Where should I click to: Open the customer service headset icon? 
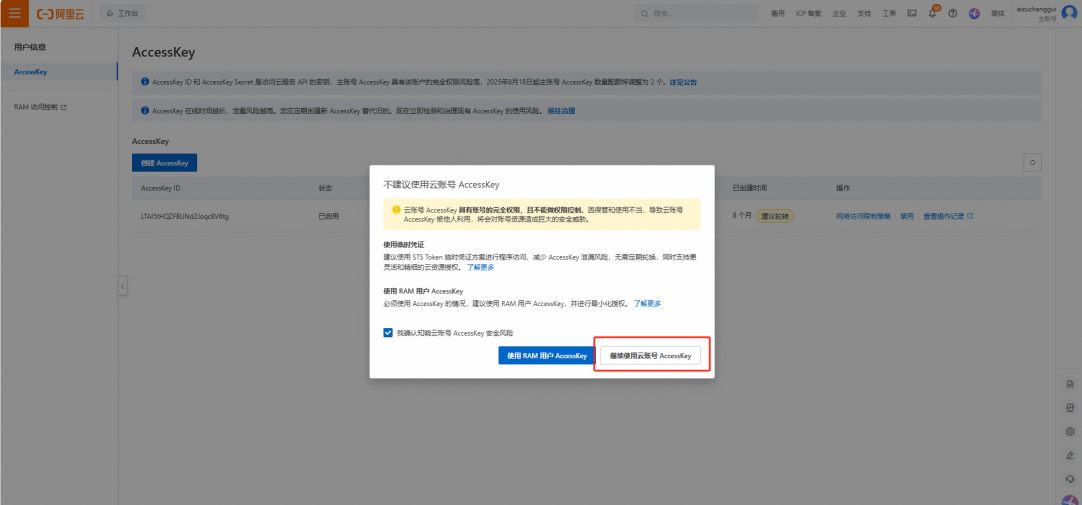(1070, 478)
